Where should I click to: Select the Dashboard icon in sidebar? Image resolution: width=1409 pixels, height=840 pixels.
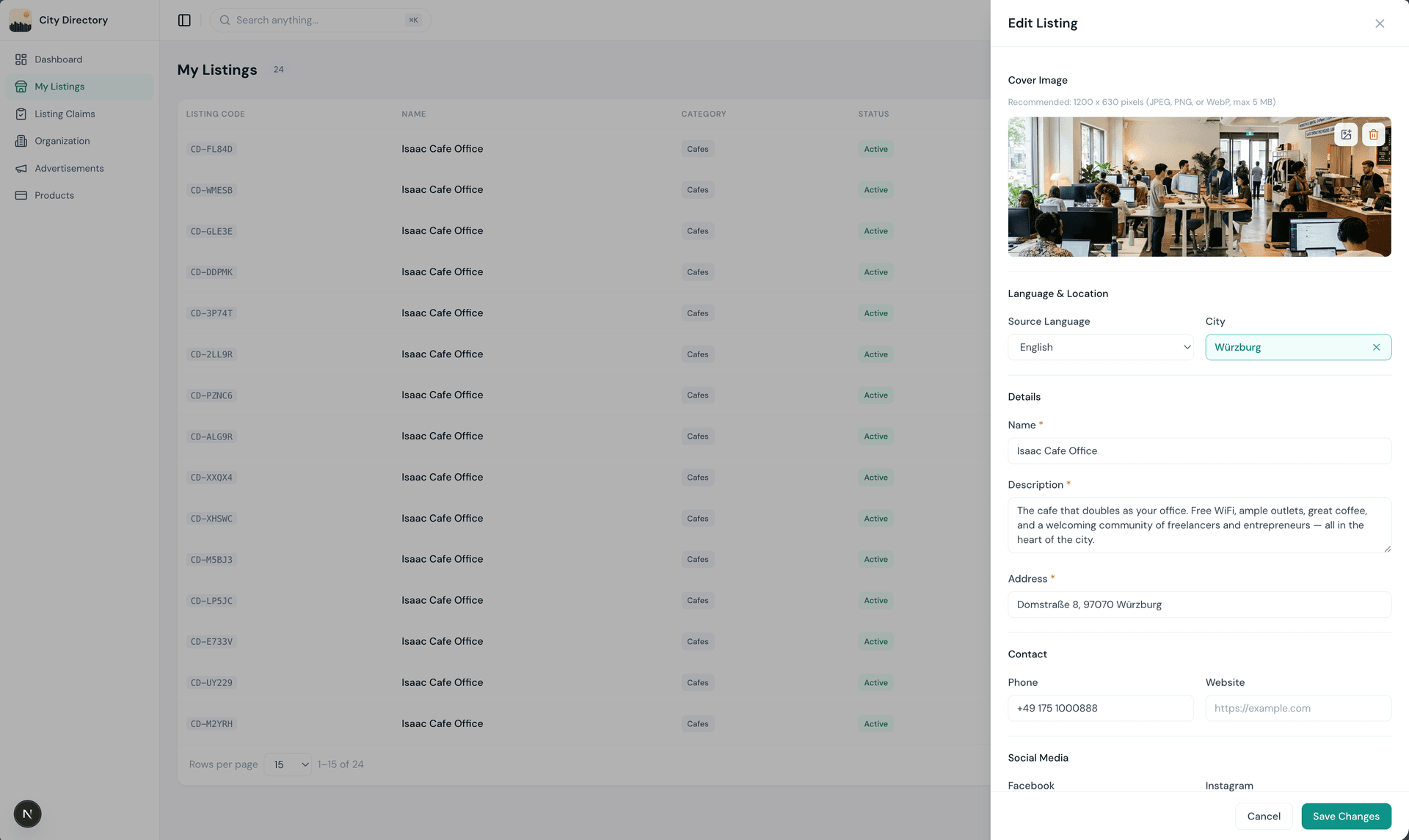tap(21, 59)
